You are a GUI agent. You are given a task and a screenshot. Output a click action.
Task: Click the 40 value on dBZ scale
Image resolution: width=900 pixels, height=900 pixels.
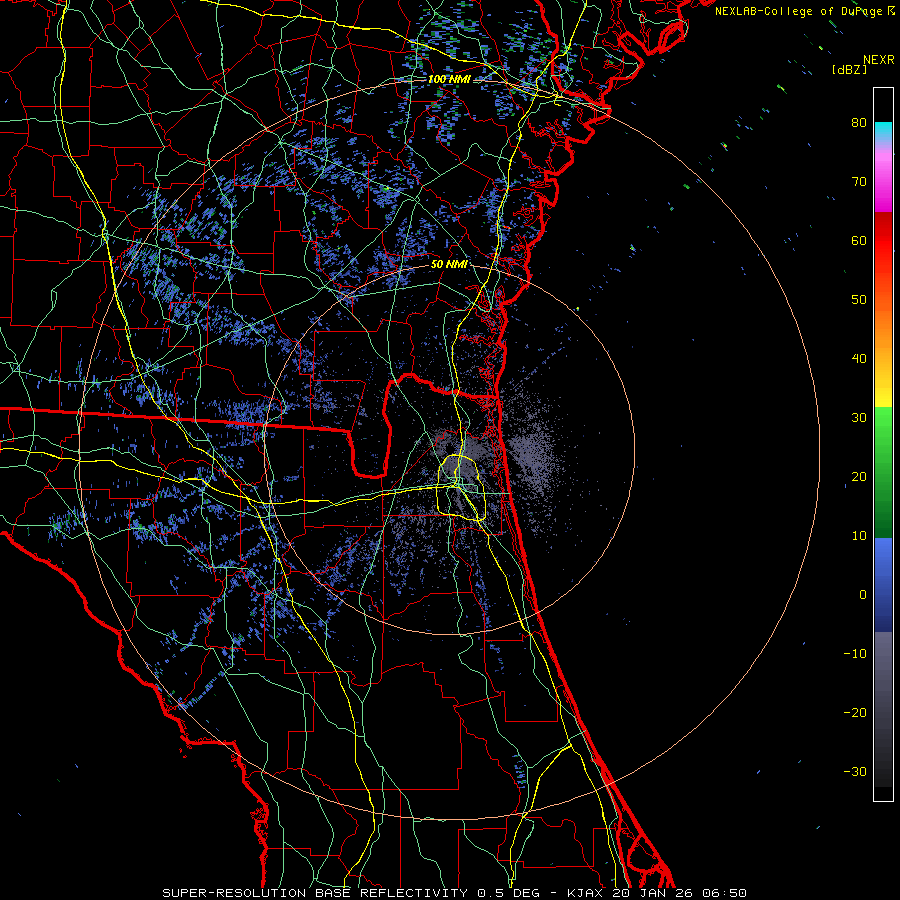[859, 359]
